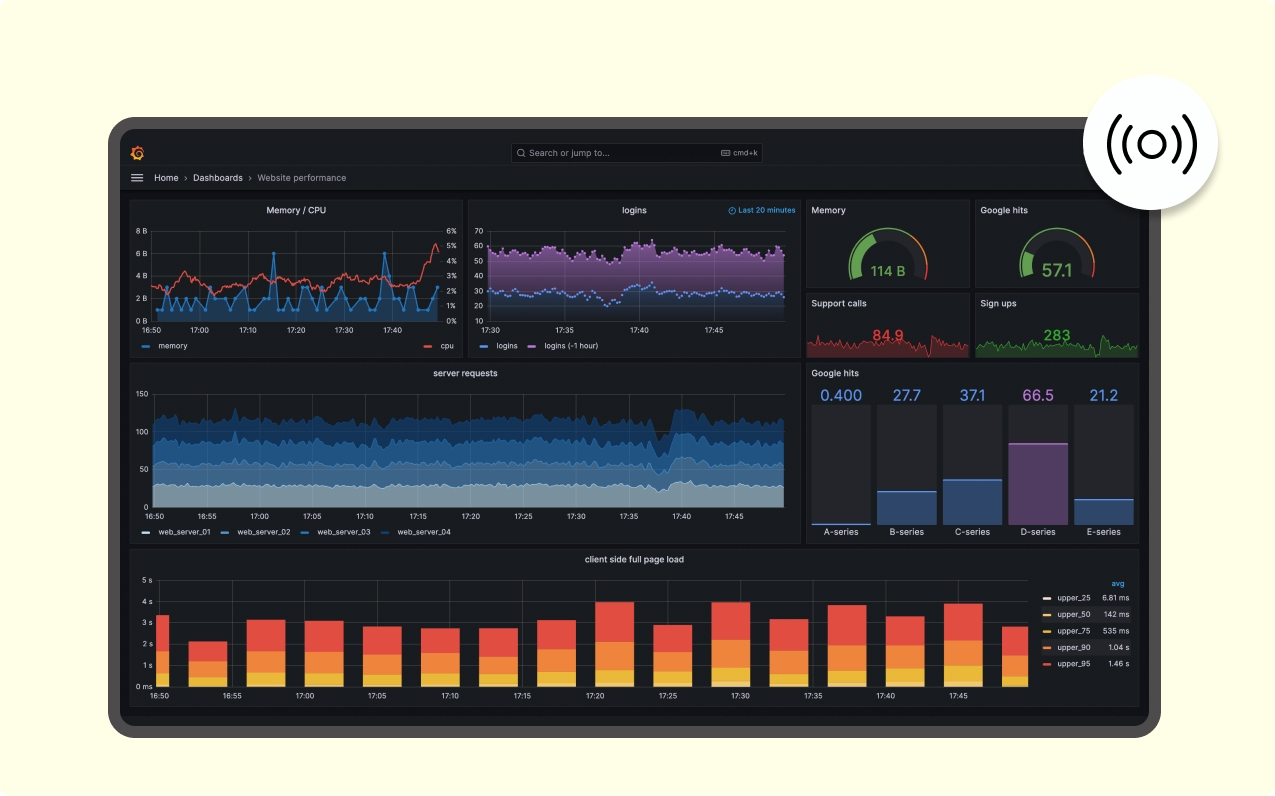Sort the legend by avg column header
Viewport: 1275px width, 796px height.
(x=1118, y=583)
